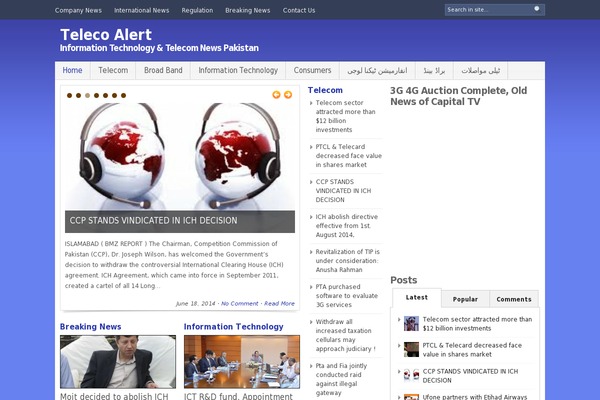Screen dimensions: 600x400
Task: Open Company News in top bar
Action: pyautogui.click(x=78, y=10)
